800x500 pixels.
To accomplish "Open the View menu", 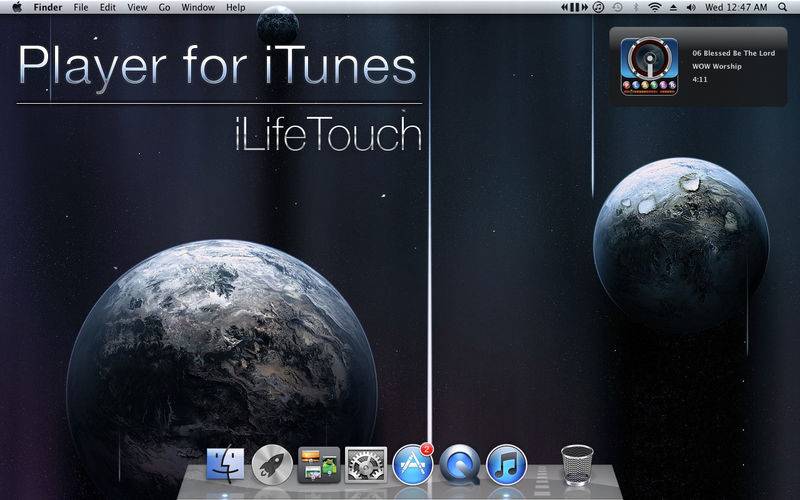I will point(137,7).
